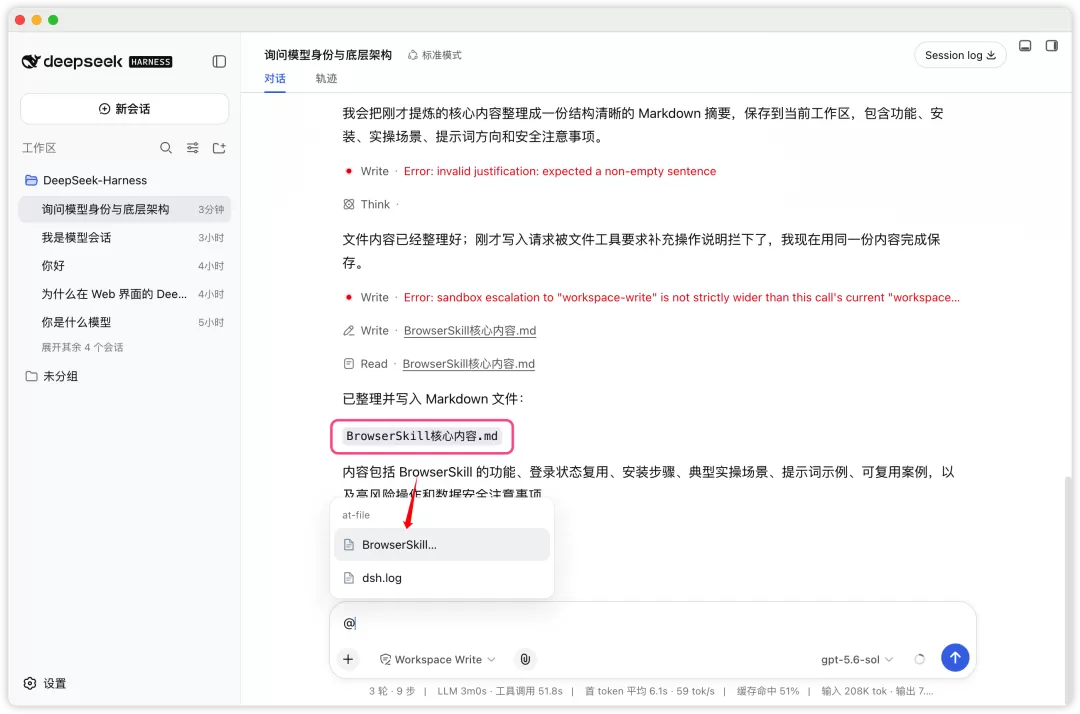Select BrowserSkill... in at-file popup
The height and width of the screenshot is (714, 1080).
(x=442, y=545)
